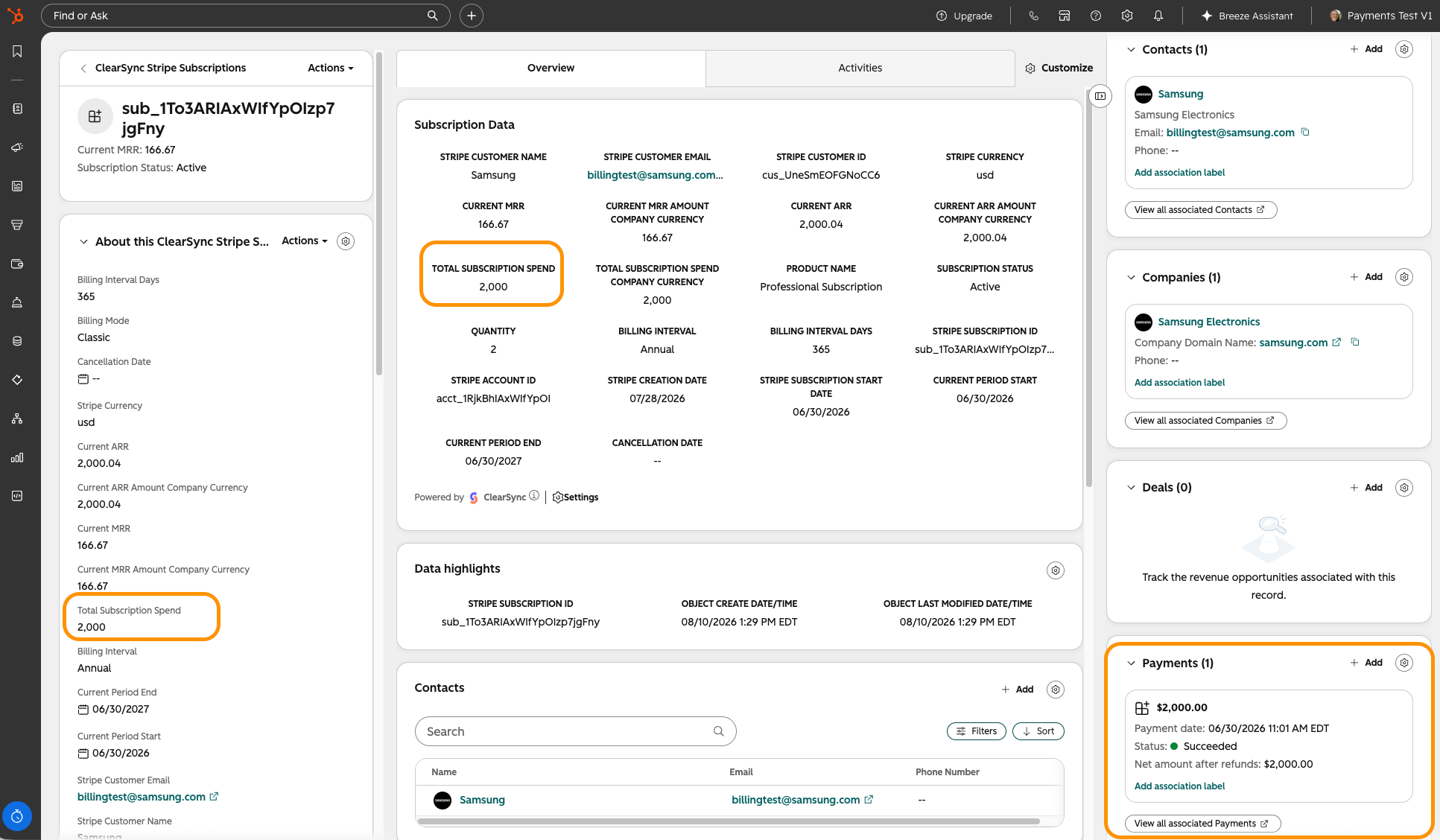Collapse the Payments (1) sidebar card

tap(1131, 663)
